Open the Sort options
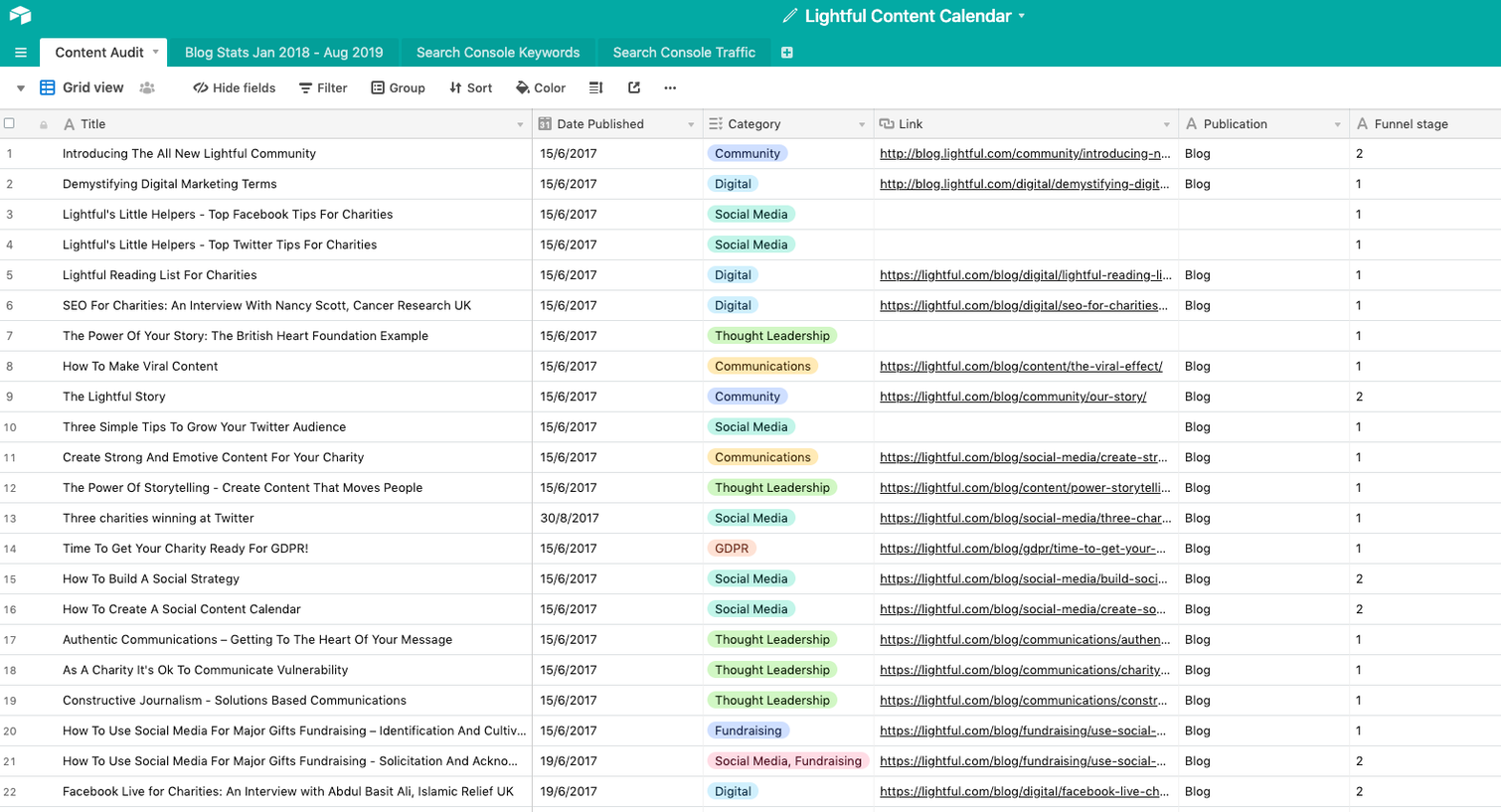This screenshot has height=812, width=1501. (471, 87)
